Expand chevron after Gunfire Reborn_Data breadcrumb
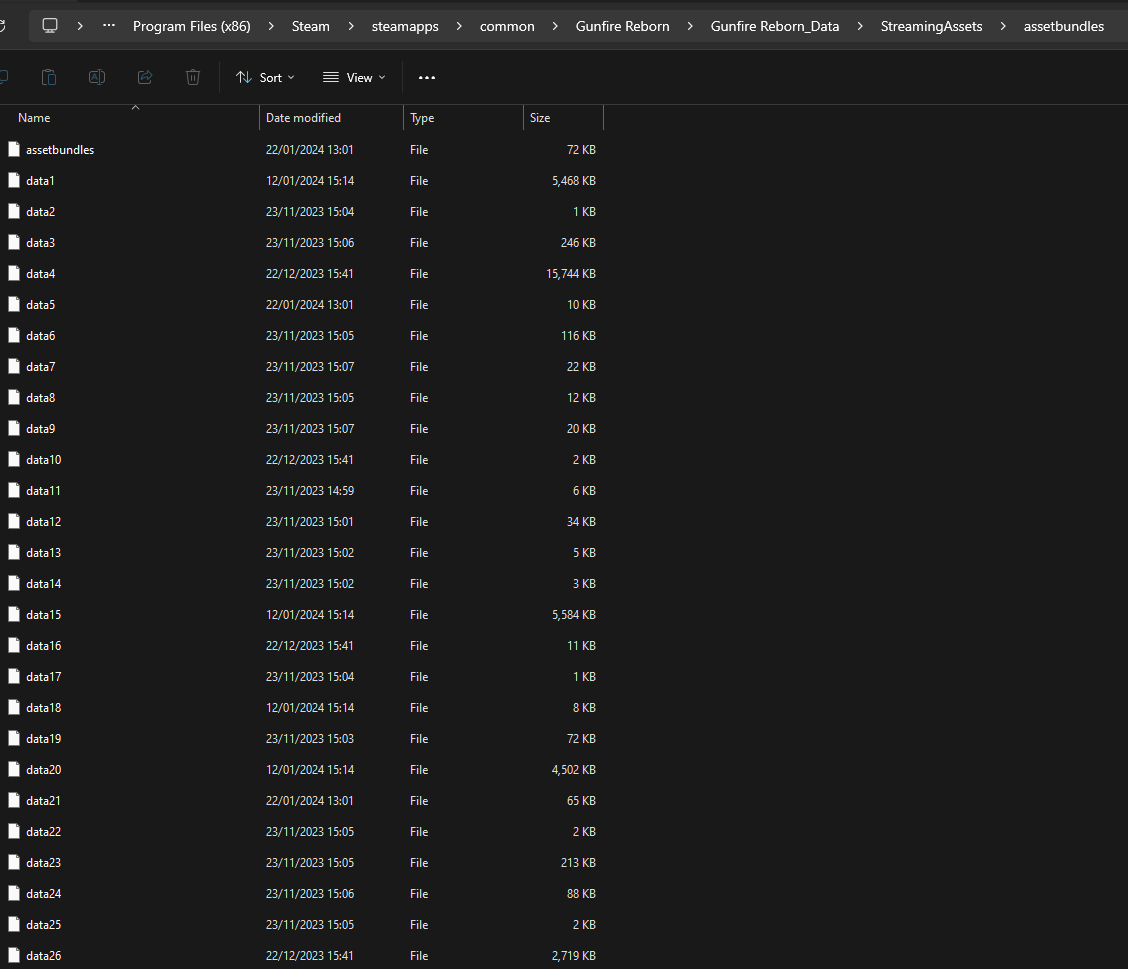 click(x=860, y=26)
